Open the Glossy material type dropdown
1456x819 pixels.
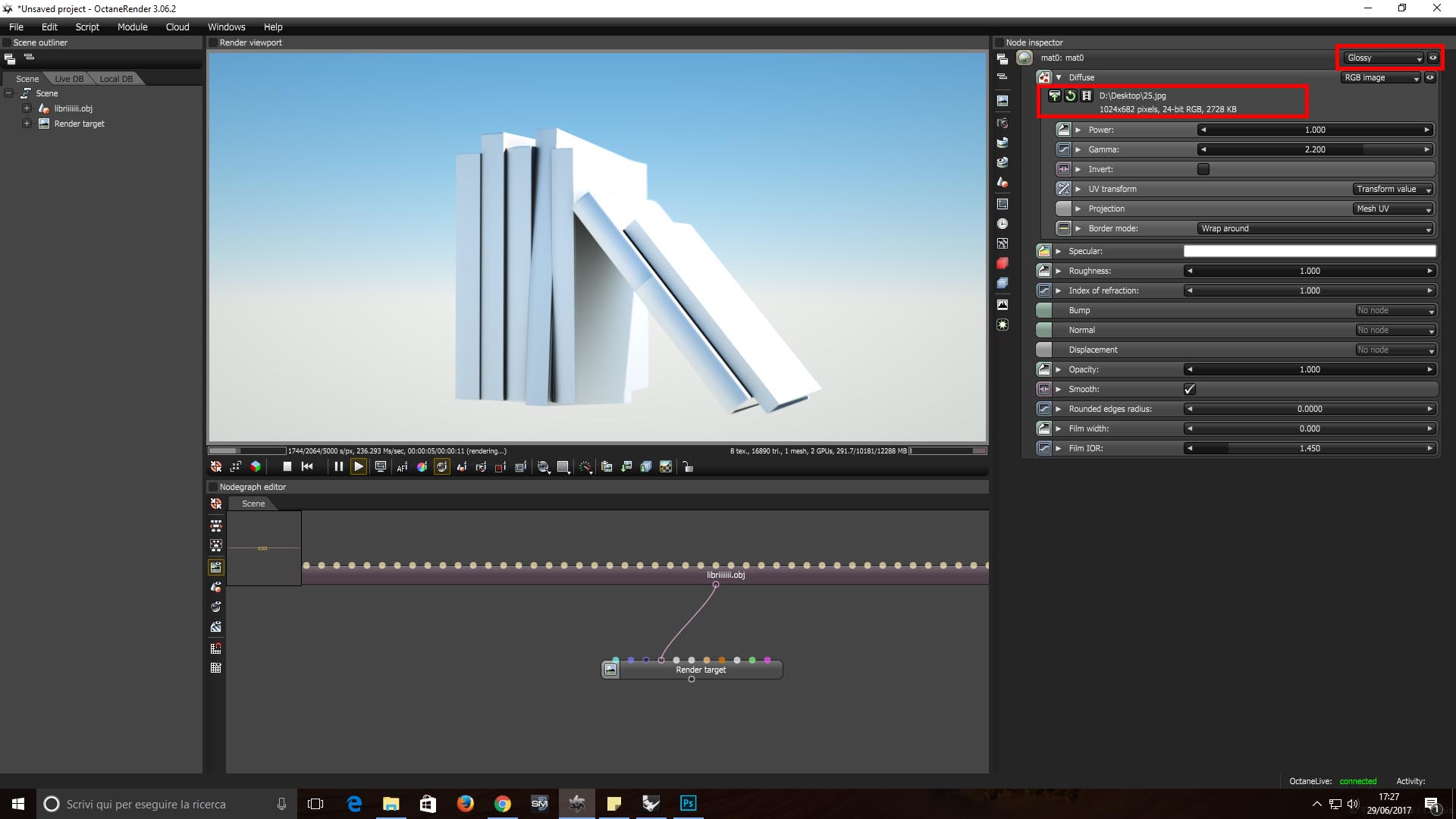click(1384, 58)
